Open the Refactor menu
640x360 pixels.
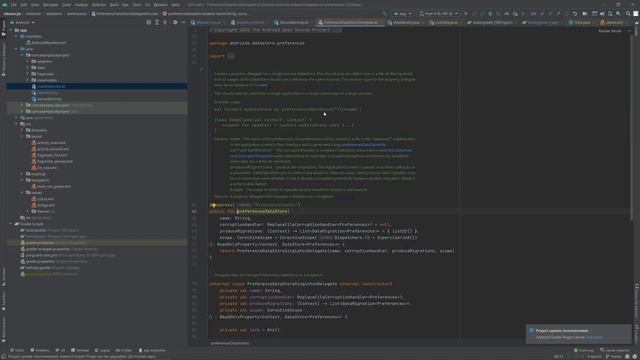coord(99,4)
